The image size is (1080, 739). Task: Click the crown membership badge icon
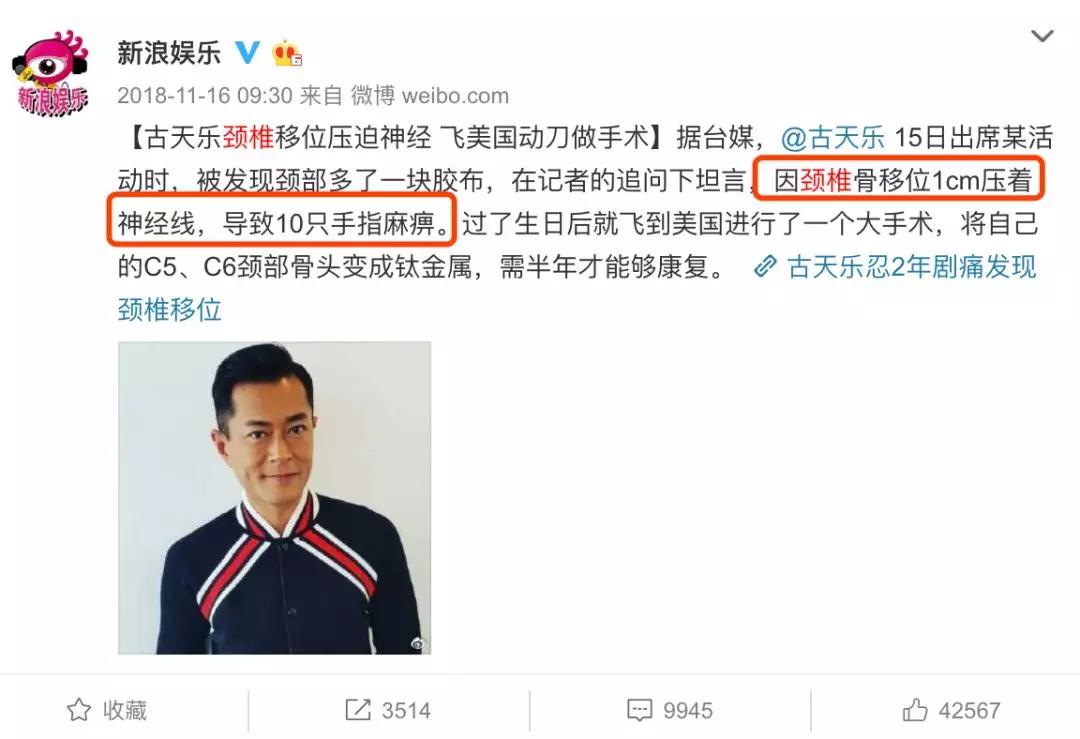[x=287, y=53]
